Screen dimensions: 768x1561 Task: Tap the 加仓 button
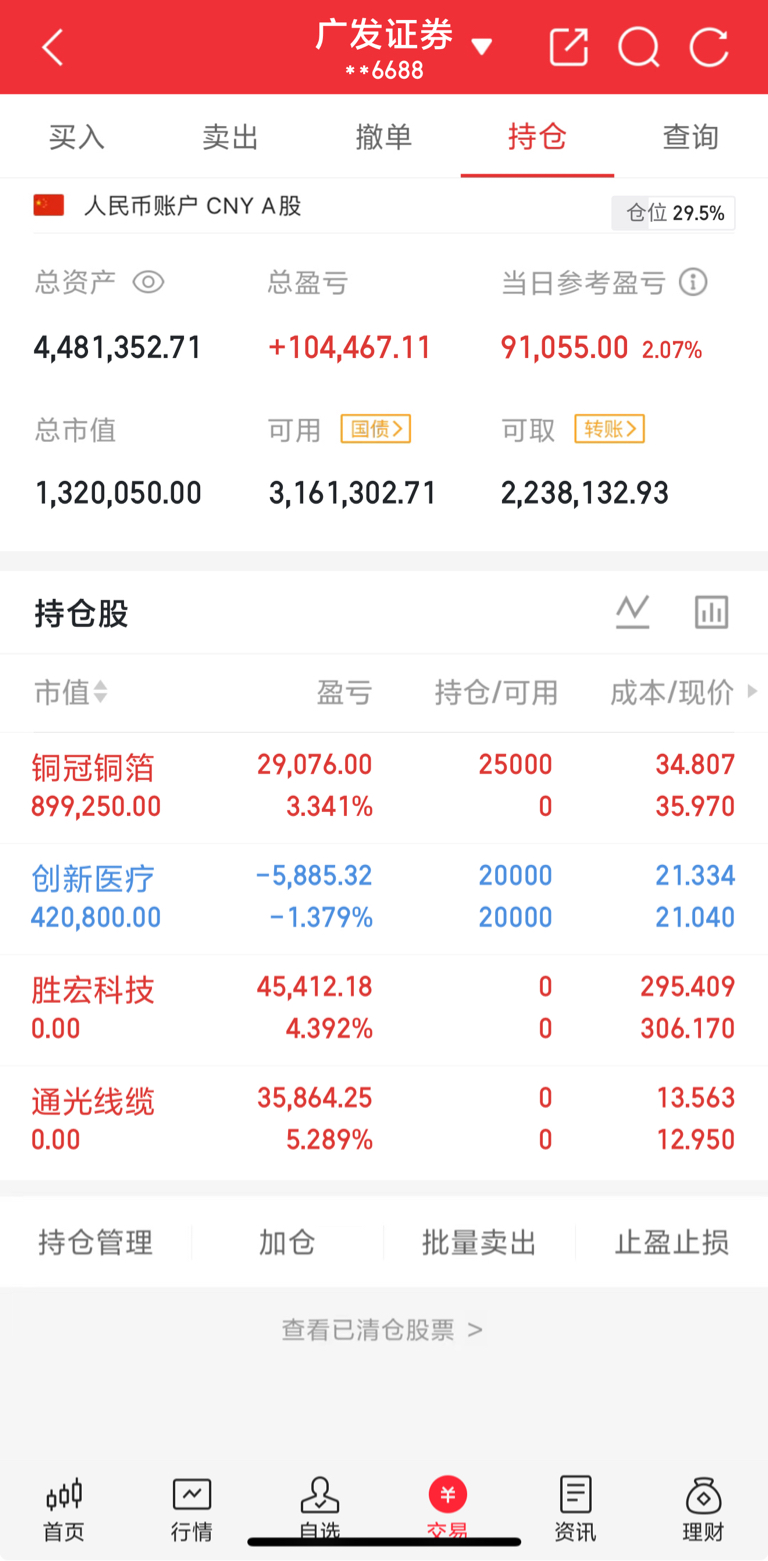[x=287, y=1243]
